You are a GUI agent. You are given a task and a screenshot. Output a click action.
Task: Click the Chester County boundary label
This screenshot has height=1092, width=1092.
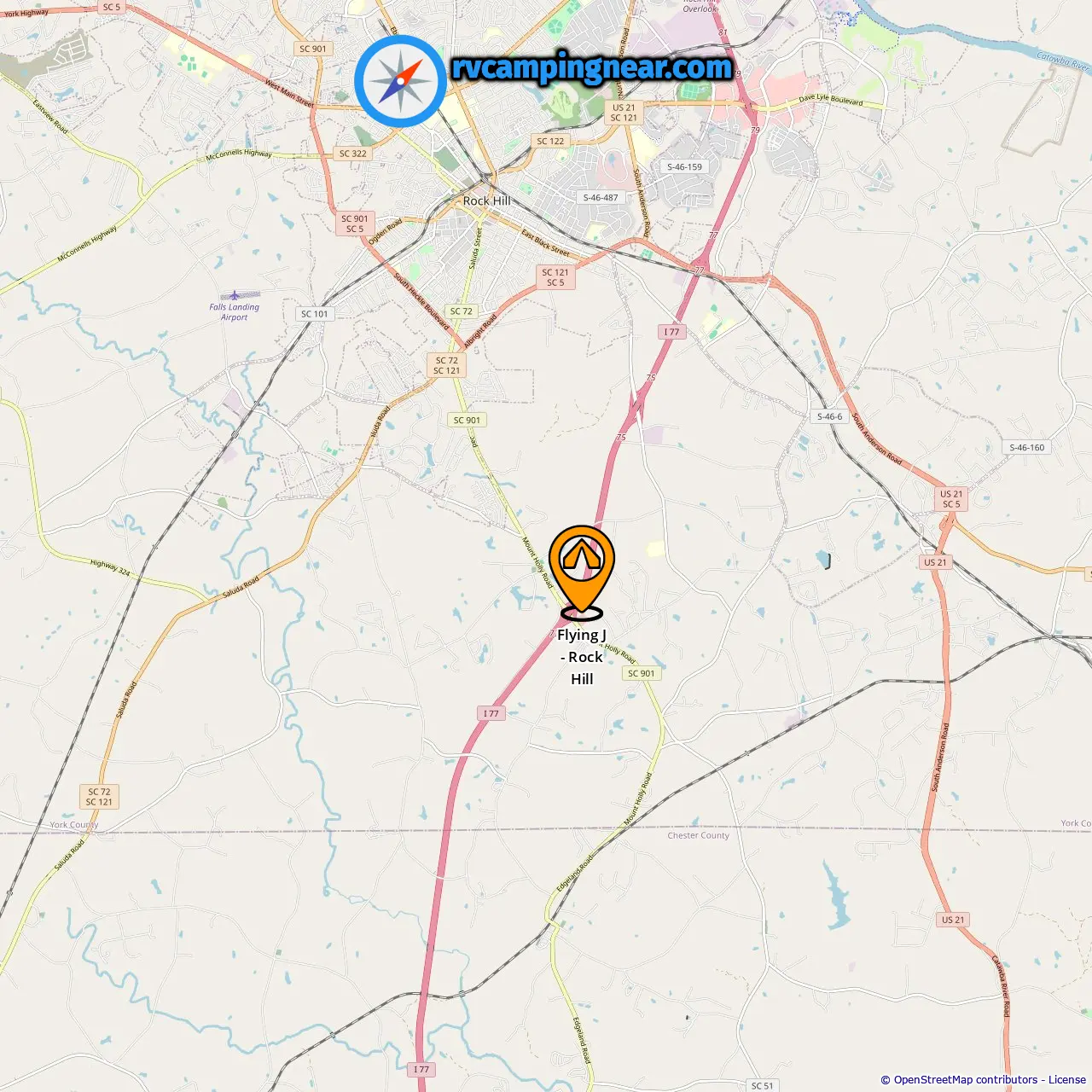pyautogui.click(x=699, y=835)
